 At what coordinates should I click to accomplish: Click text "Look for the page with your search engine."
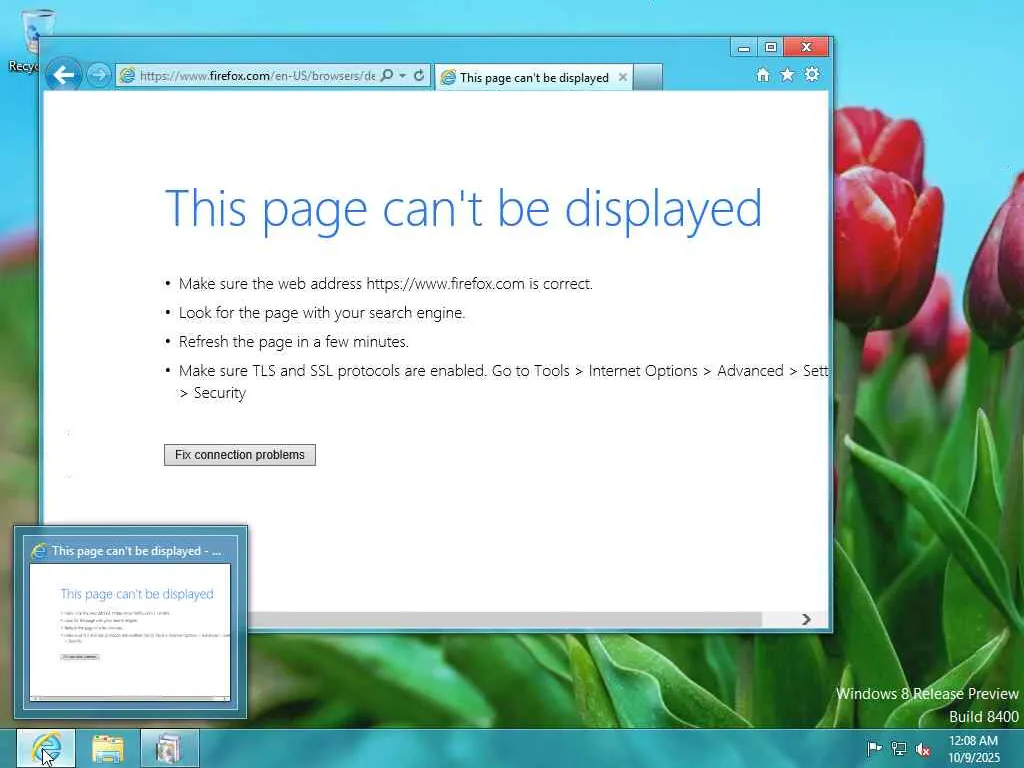(x=322, y=313)
